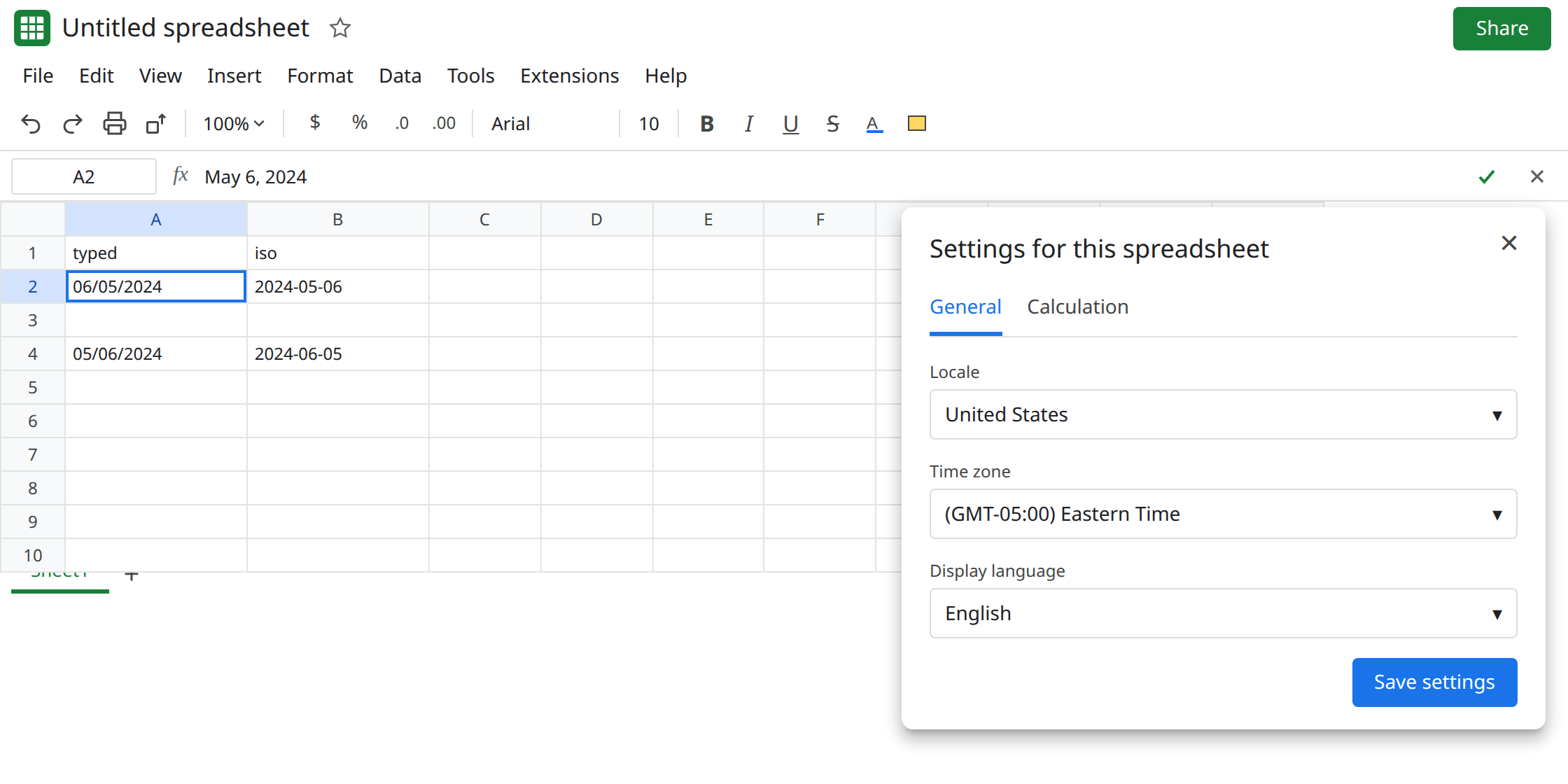The height and width of the screenshot is (784, 1568).
Task: Switch to the Calculation tab
Action: pos(1077,307)
